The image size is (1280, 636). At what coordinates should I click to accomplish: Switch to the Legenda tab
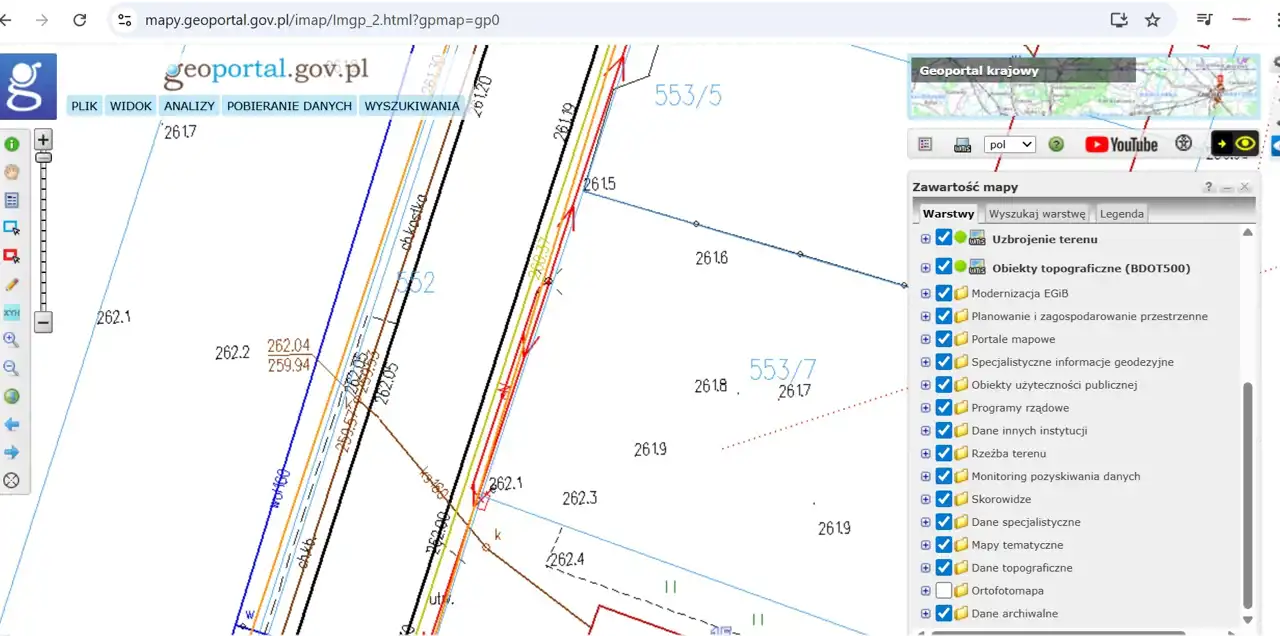1121,213
